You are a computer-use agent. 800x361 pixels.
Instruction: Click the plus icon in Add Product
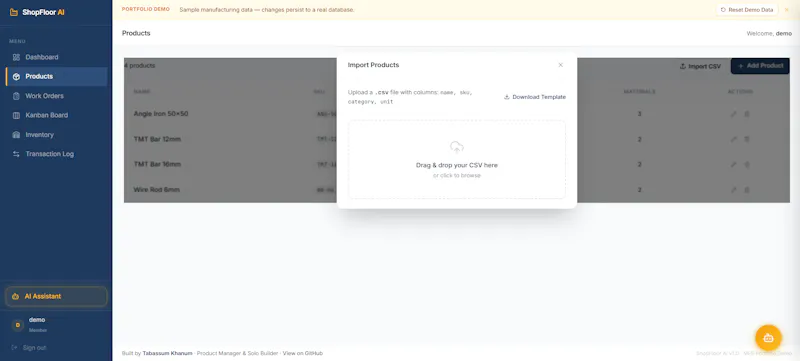pyautogui.click(x=741, y=66)
